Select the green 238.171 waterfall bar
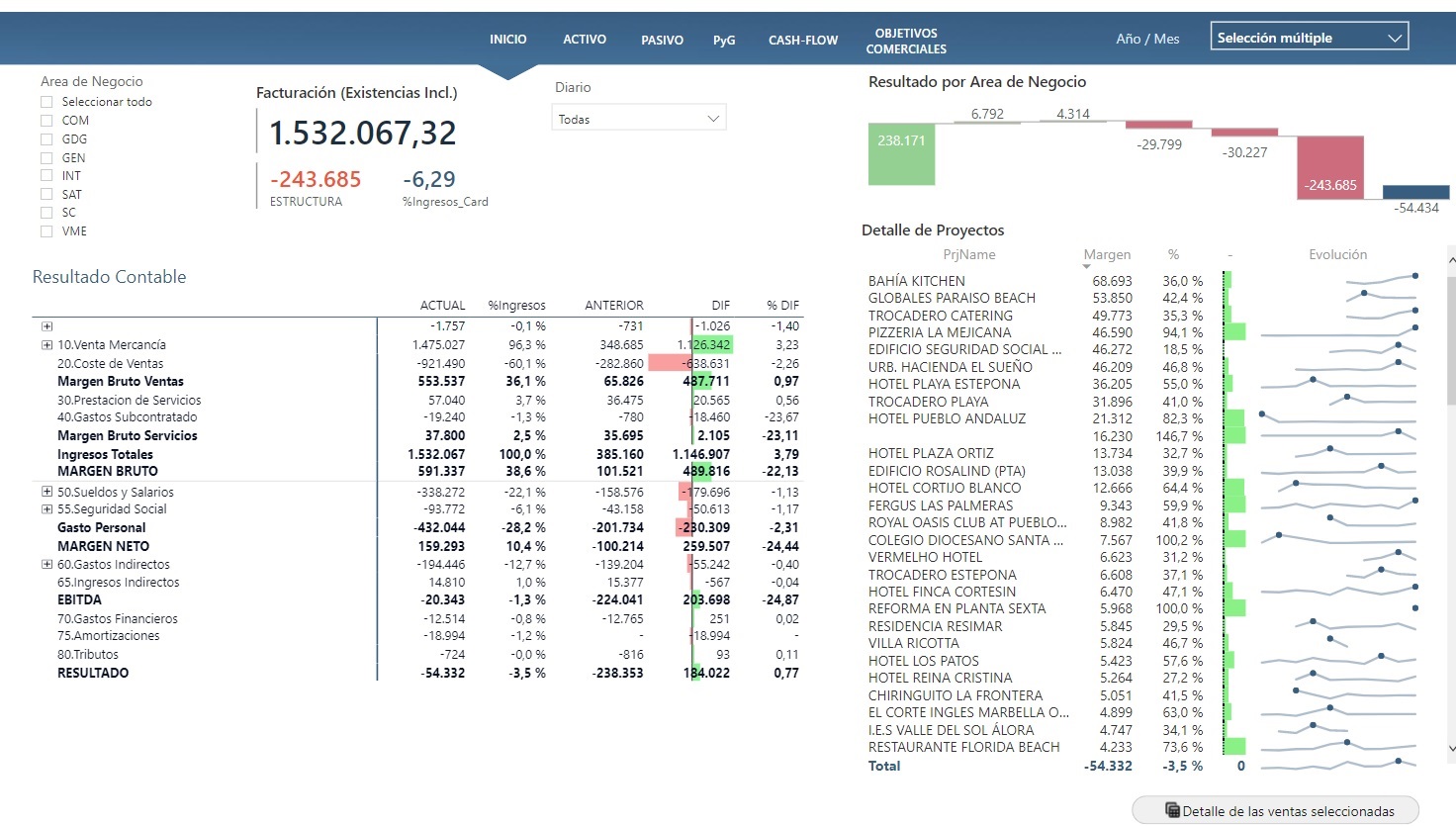Screen dimensions: 1456x826 (x=901, y=154)
